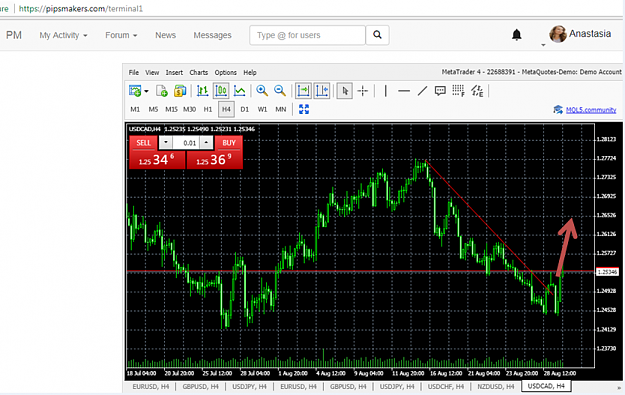Click the PM site logo

14,35
